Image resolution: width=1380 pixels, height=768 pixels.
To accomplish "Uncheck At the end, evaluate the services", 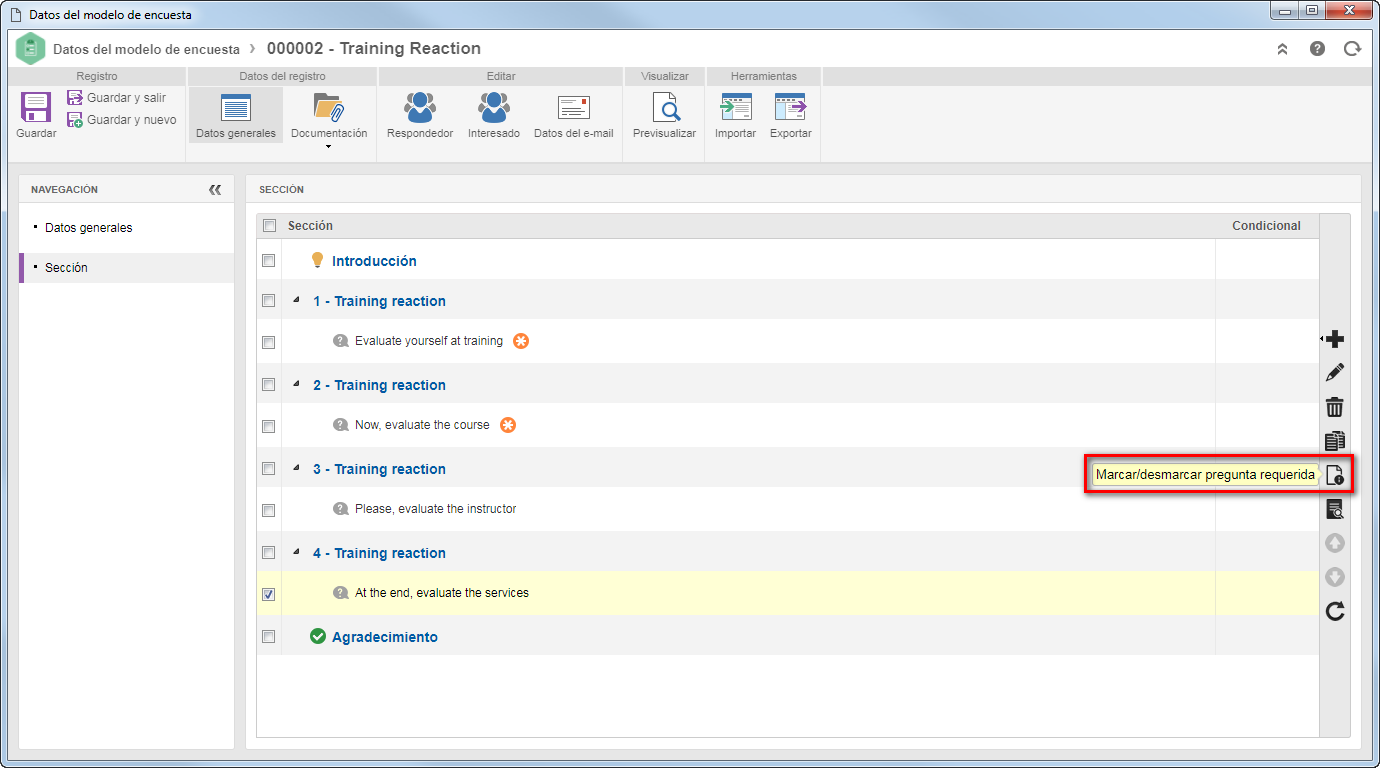I will coord(268,594).
